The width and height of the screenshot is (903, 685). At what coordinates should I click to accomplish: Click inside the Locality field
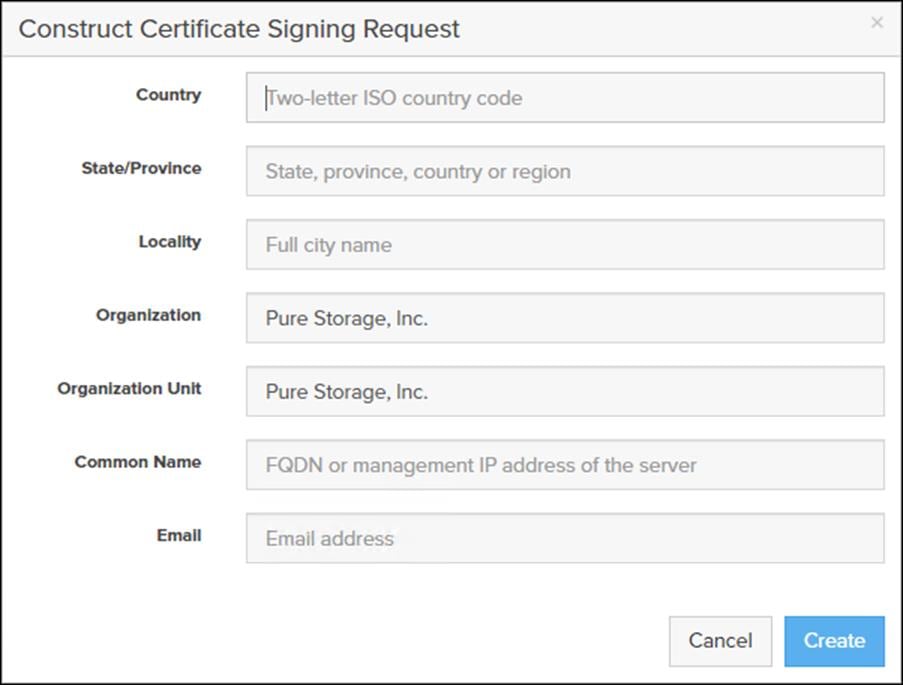[565, 244]
